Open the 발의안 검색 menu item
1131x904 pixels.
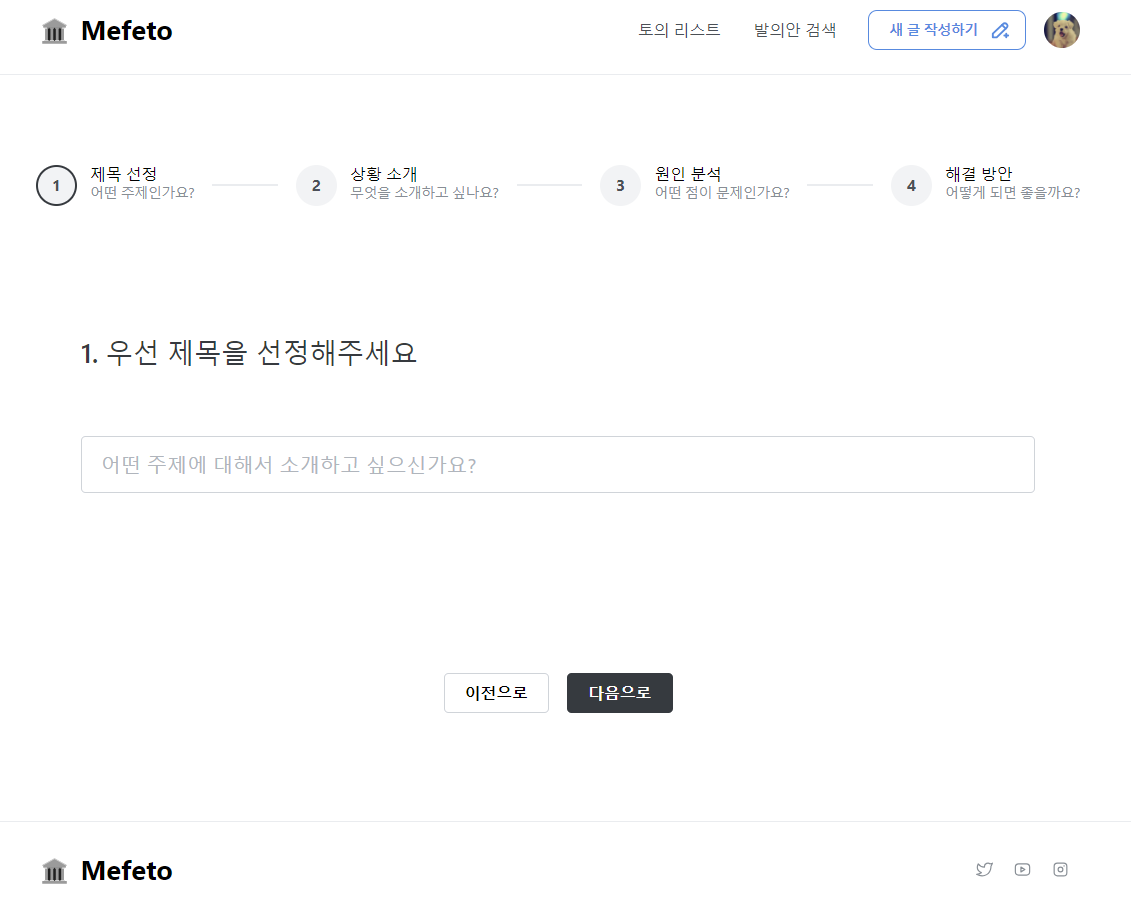pyautogui.click(x=795, y=30)
